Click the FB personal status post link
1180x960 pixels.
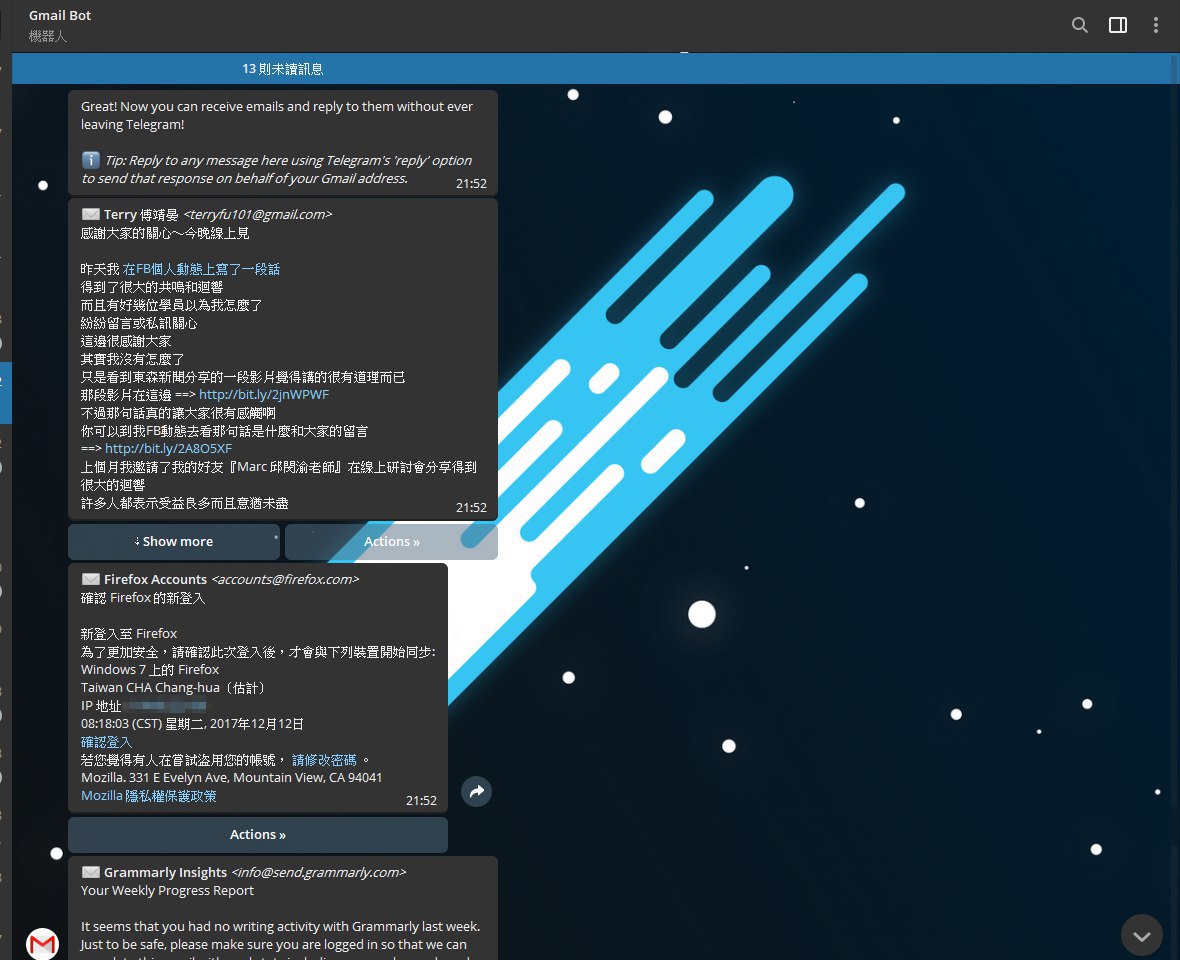(201, 269)
